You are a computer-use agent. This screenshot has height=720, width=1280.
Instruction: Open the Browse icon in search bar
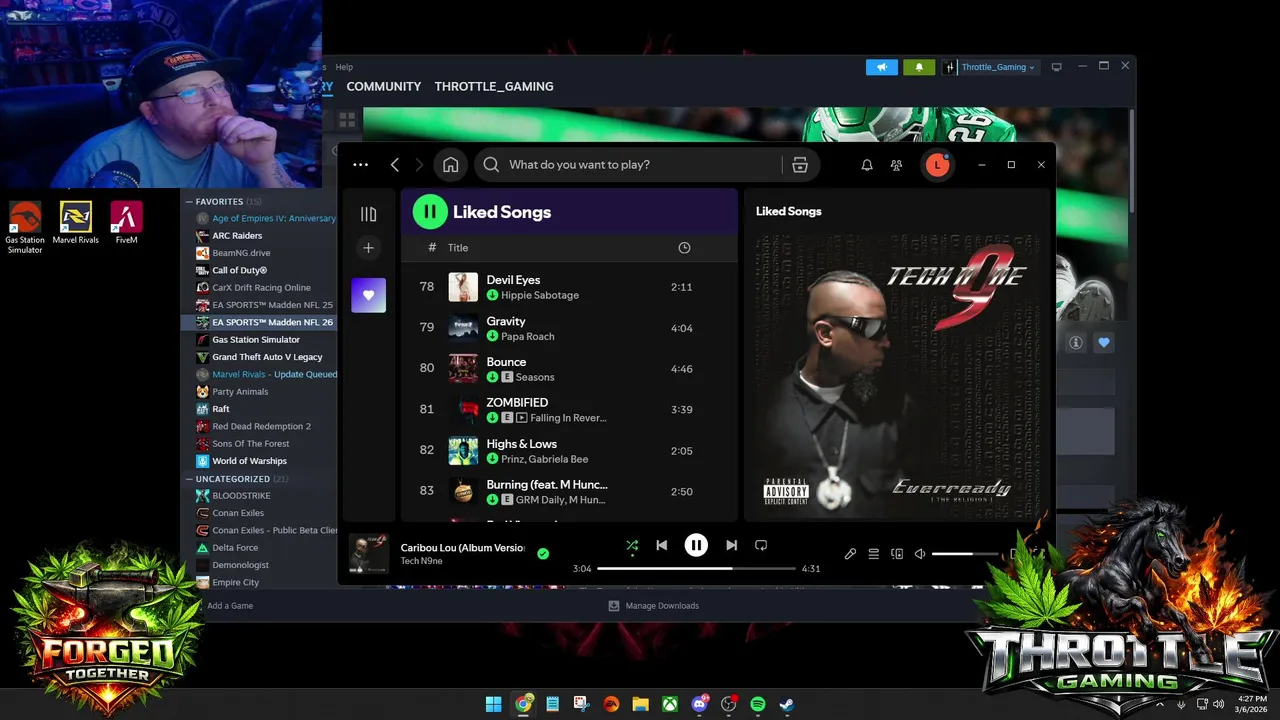coord(800,165)
